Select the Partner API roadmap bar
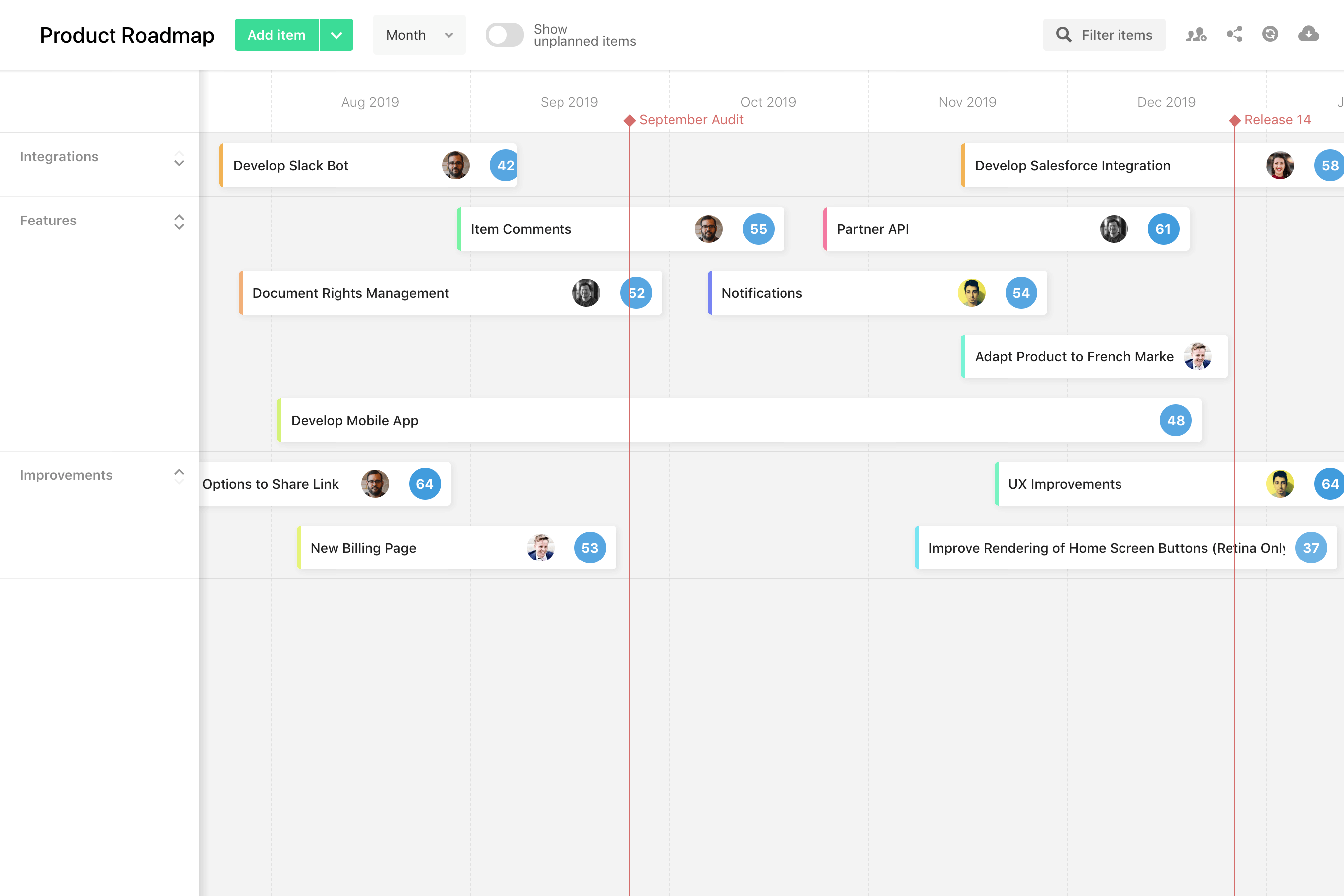 [x=972, y=229]
